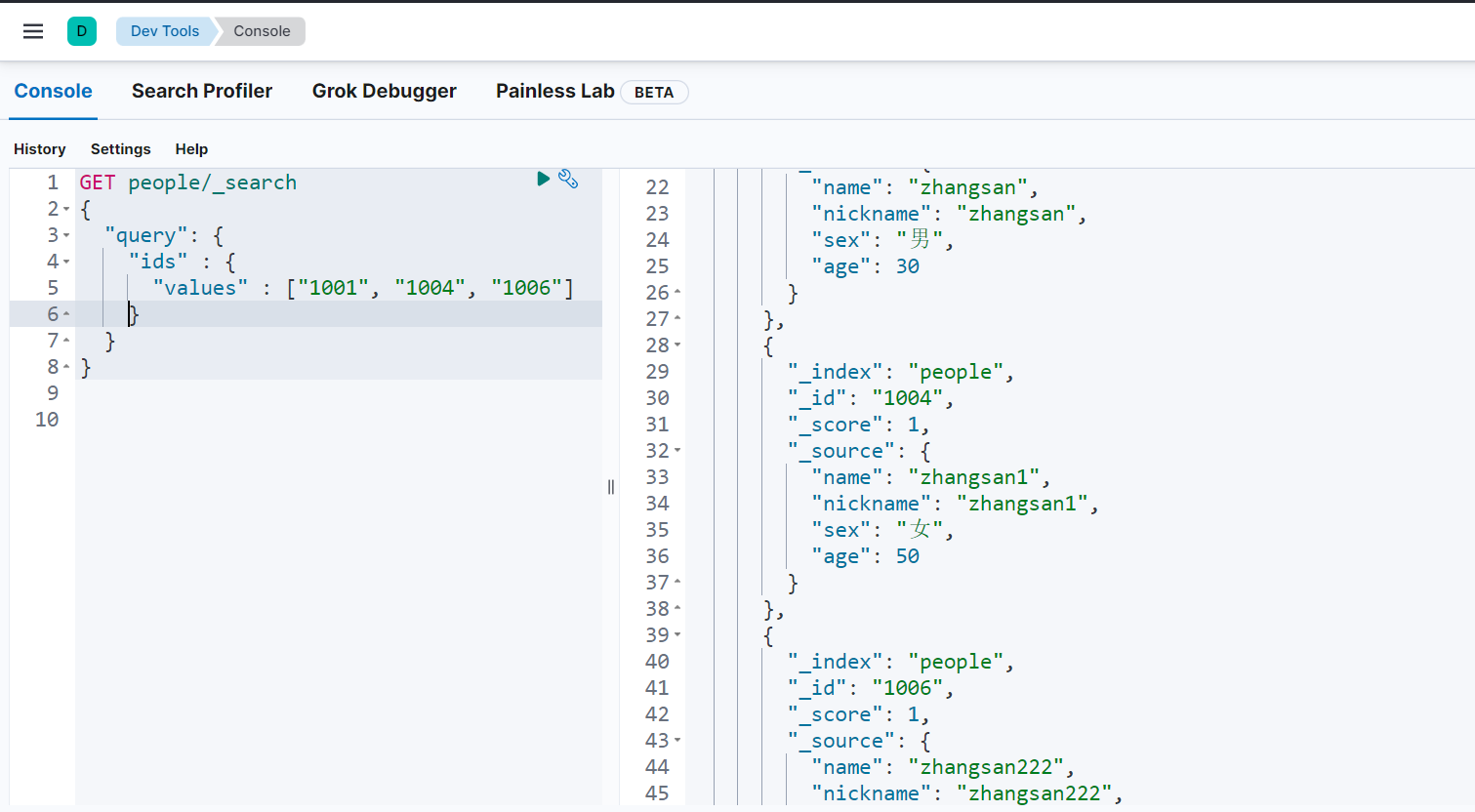This screenshot has width=1475, height=812.
Task: Switch to the Search Profiler tab
Action: point(202,91)
